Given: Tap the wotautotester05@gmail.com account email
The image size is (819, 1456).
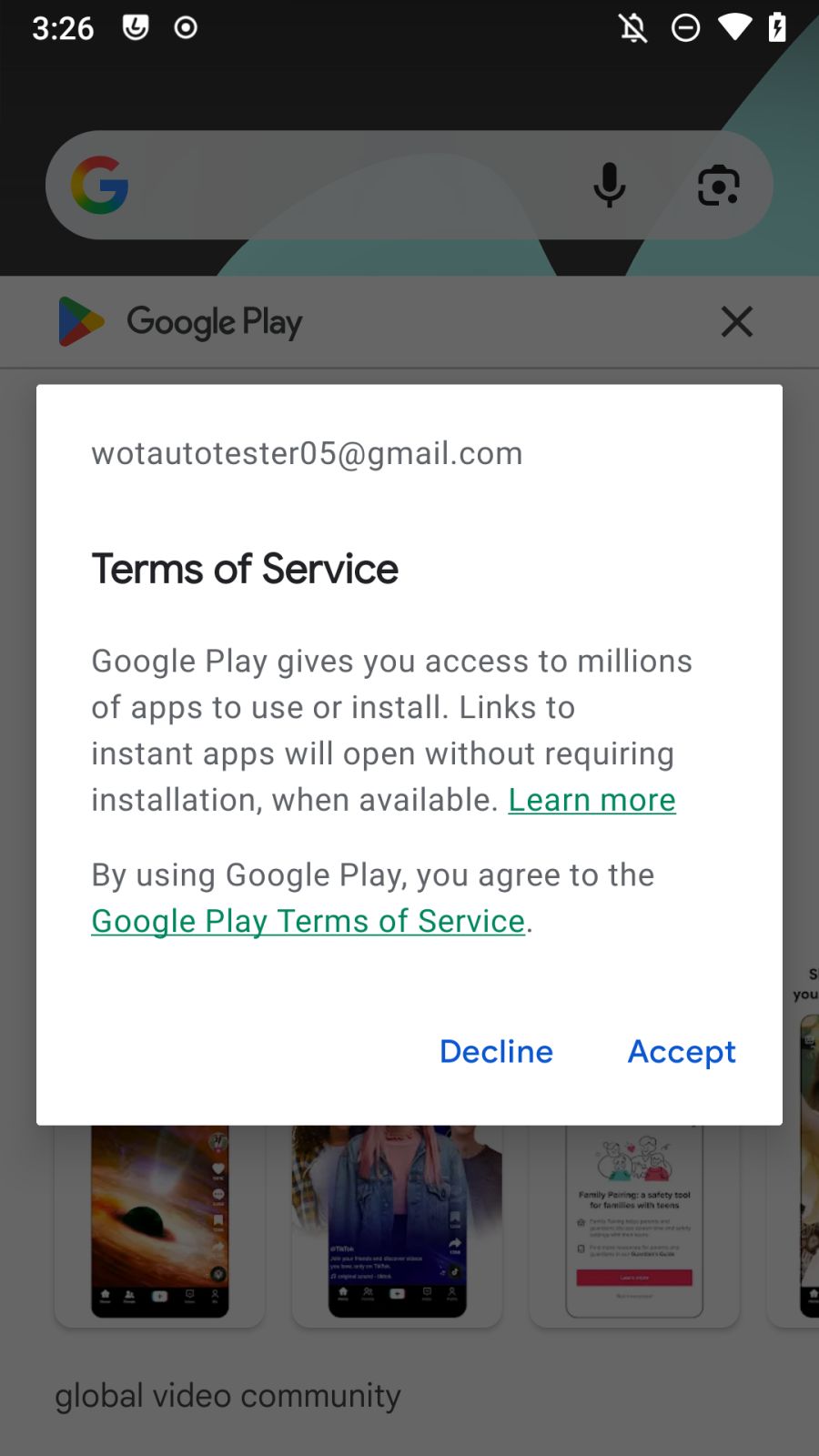Looking at the screenshot, I should [307, 453].
